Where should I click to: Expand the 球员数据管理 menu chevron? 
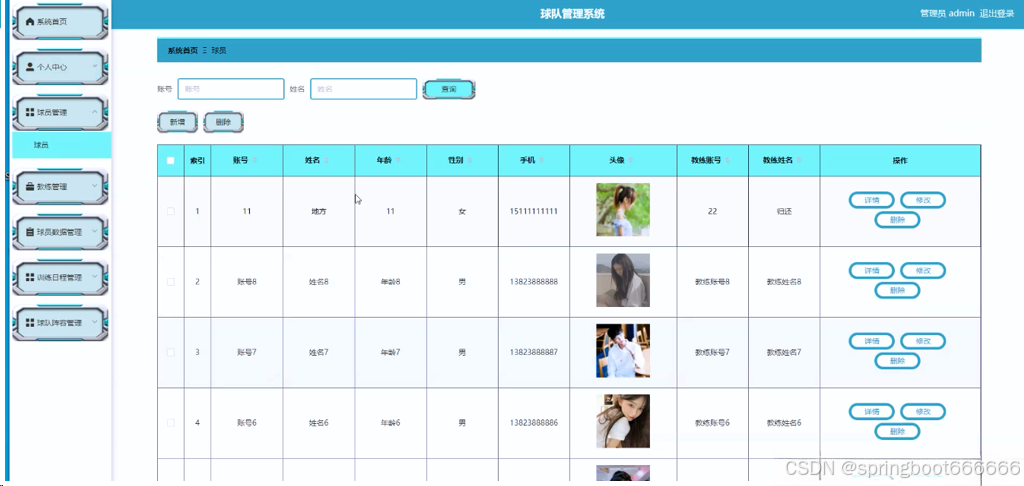(95, 232)
